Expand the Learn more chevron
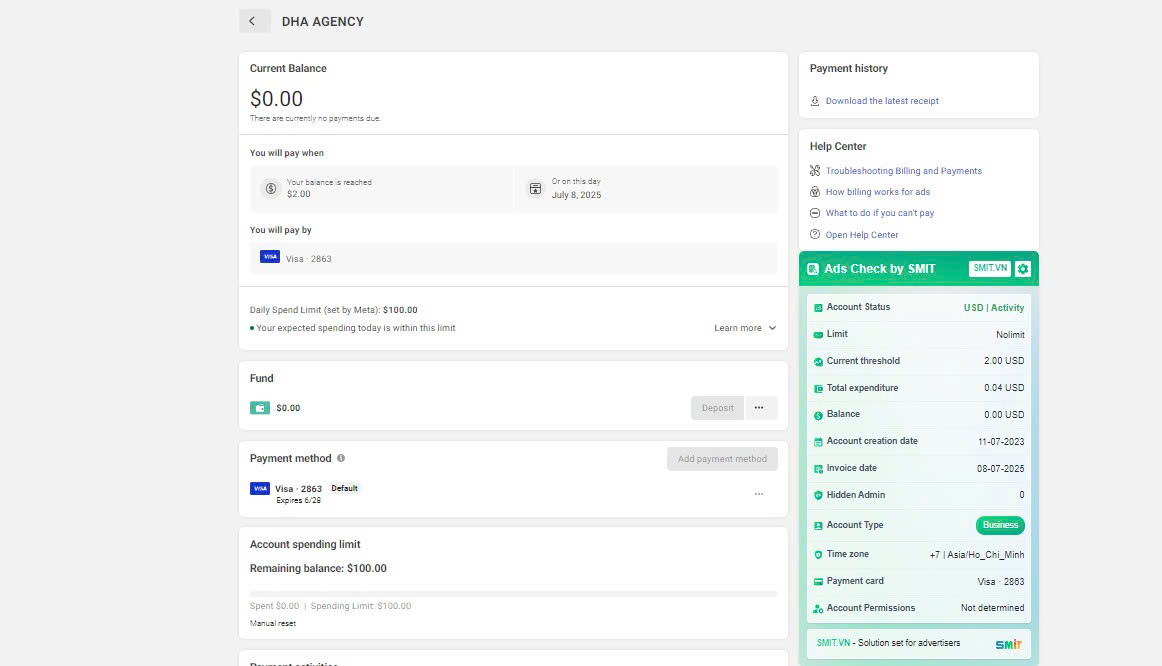Viewport: 1162px width, 666px height. click(x=772, y=328)
